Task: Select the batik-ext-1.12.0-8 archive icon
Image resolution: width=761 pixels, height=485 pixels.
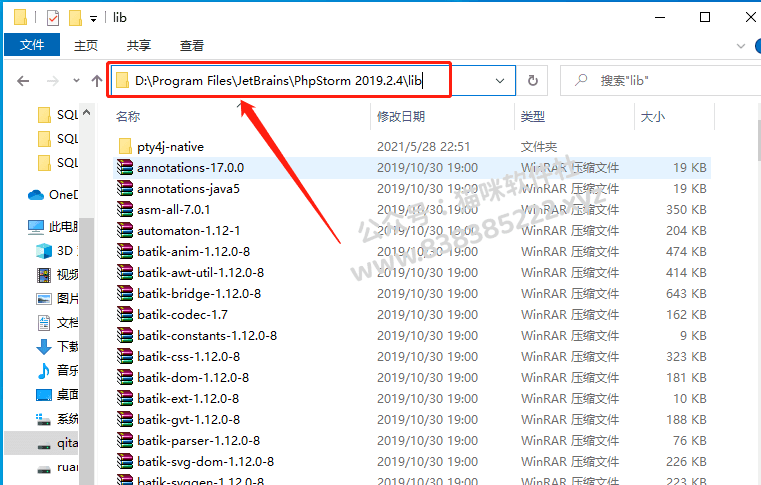Action: [x=125, y=398]
